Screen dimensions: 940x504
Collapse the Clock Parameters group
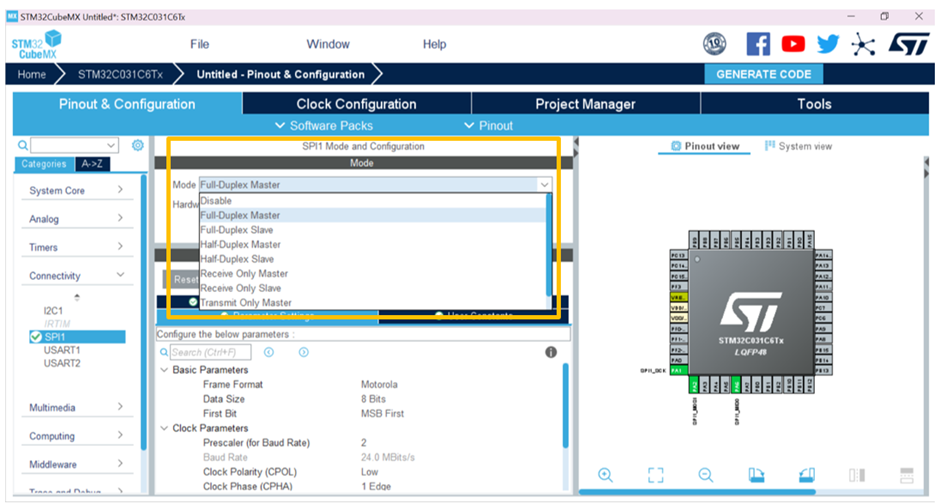pyautogui.click(x=164, y=428)
